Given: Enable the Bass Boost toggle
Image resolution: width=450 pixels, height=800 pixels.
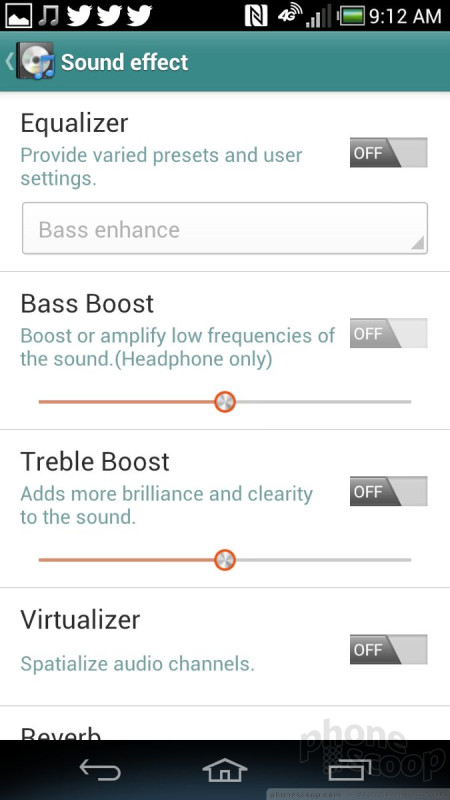Looking at the screenshot, I should click(x=388, y=333).
